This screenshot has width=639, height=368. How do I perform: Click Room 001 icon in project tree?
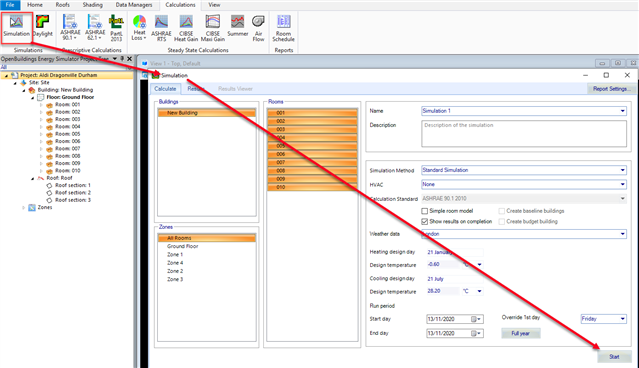point(49,105)
